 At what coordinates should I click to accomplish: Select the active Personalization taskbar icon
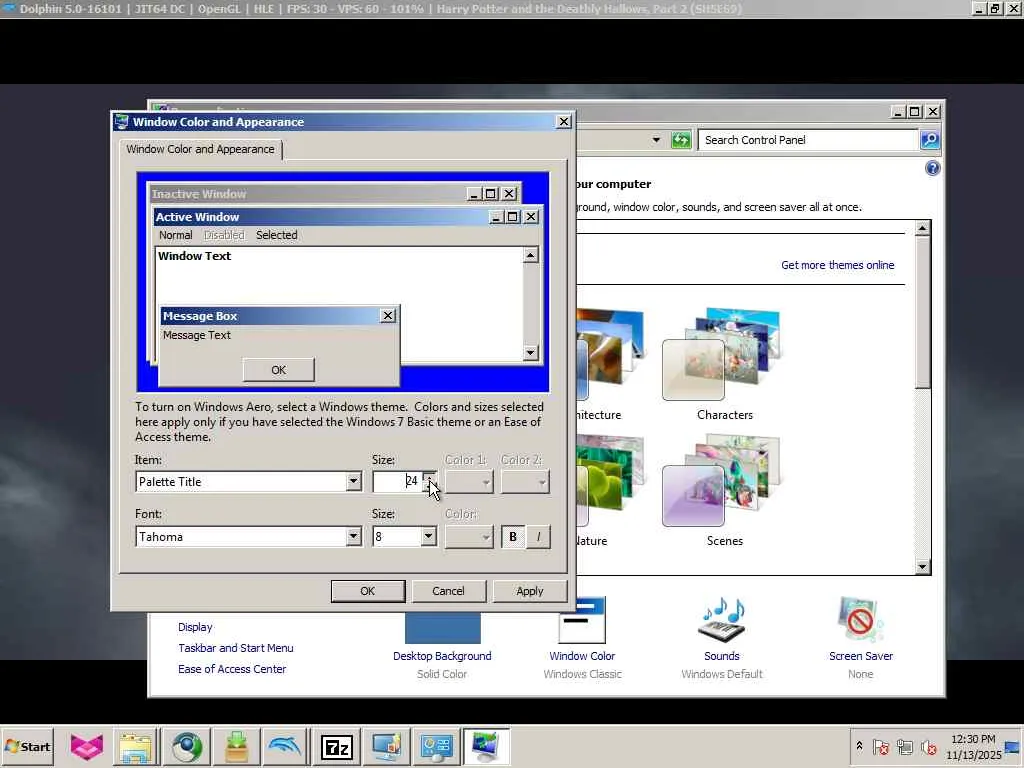click(486, 746)
